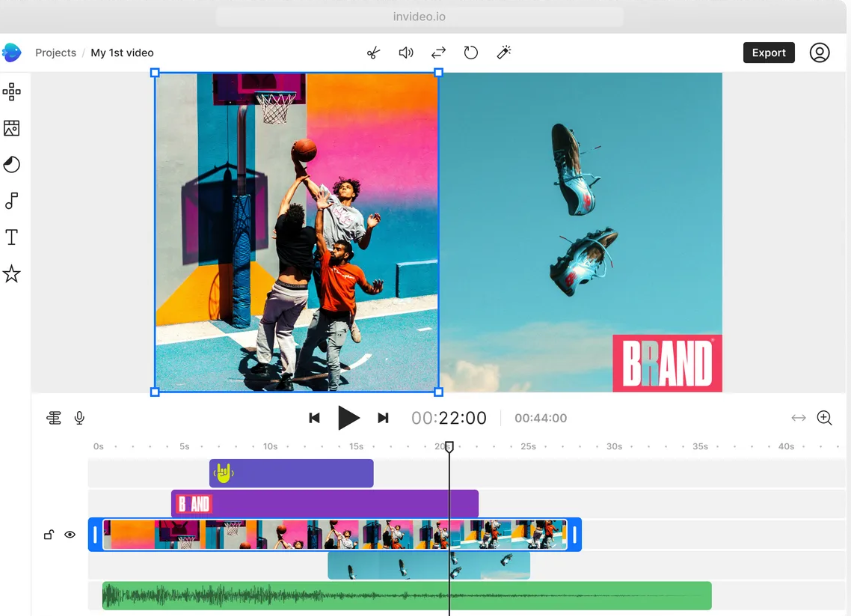Click the Export button
851x616 pixels.
pos(769,53)
